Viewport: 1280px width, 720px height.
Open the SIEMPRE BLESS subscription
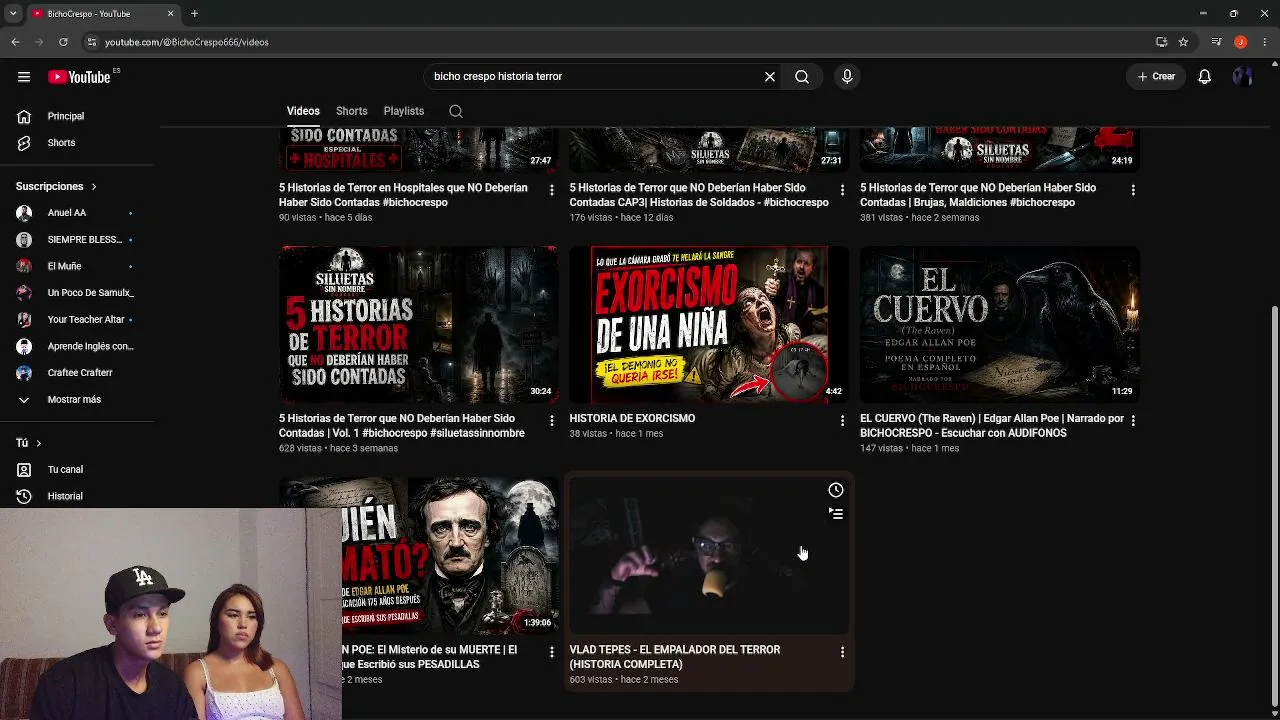[x=77, y=240]
